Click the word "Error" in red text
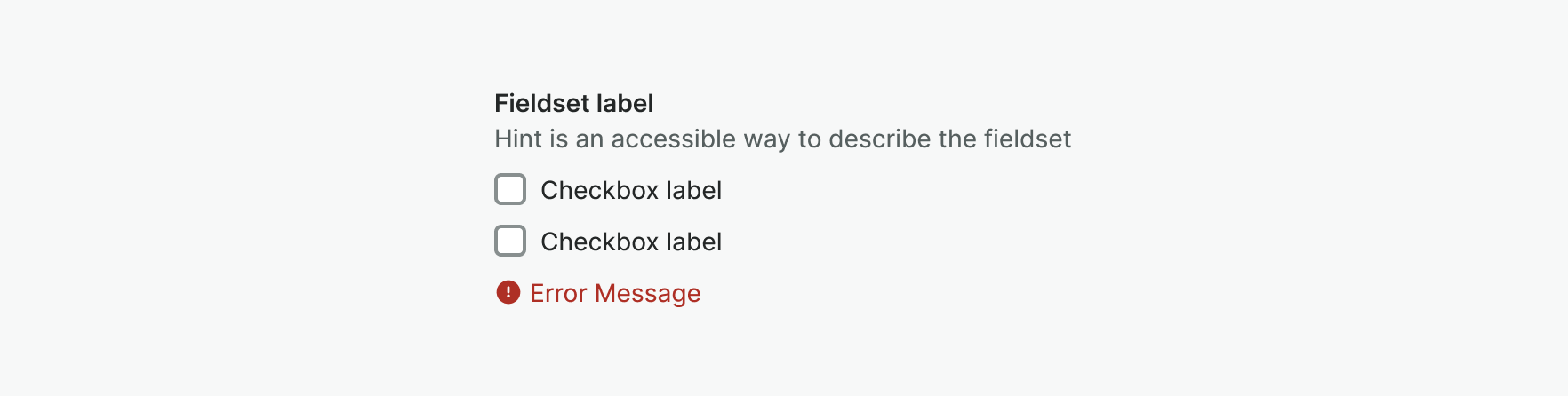The image size is (1568, 396). (x=558, y=293)
